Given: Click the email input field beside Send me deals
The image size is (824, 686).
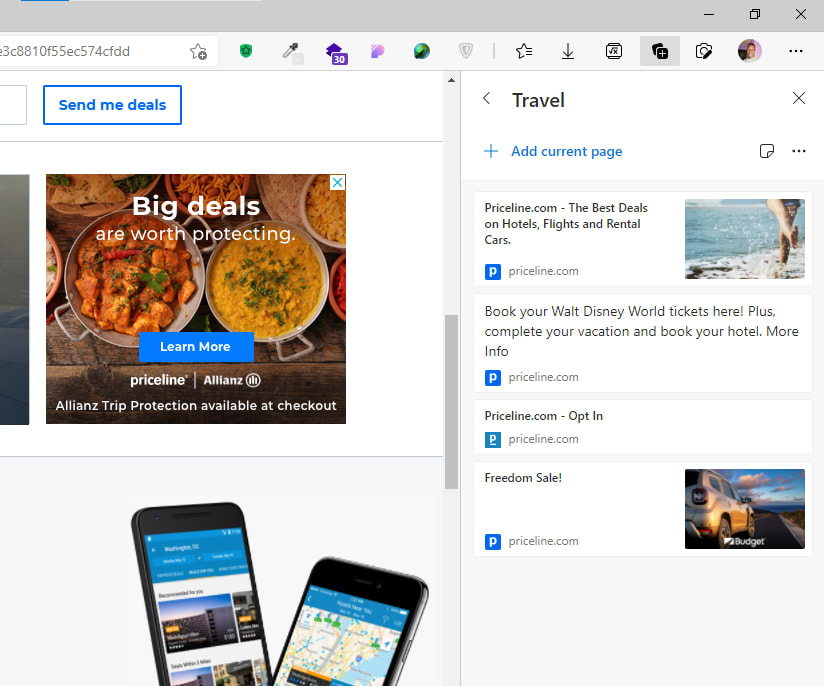Looking at the screenshot, I should click(x=13, y=105).
